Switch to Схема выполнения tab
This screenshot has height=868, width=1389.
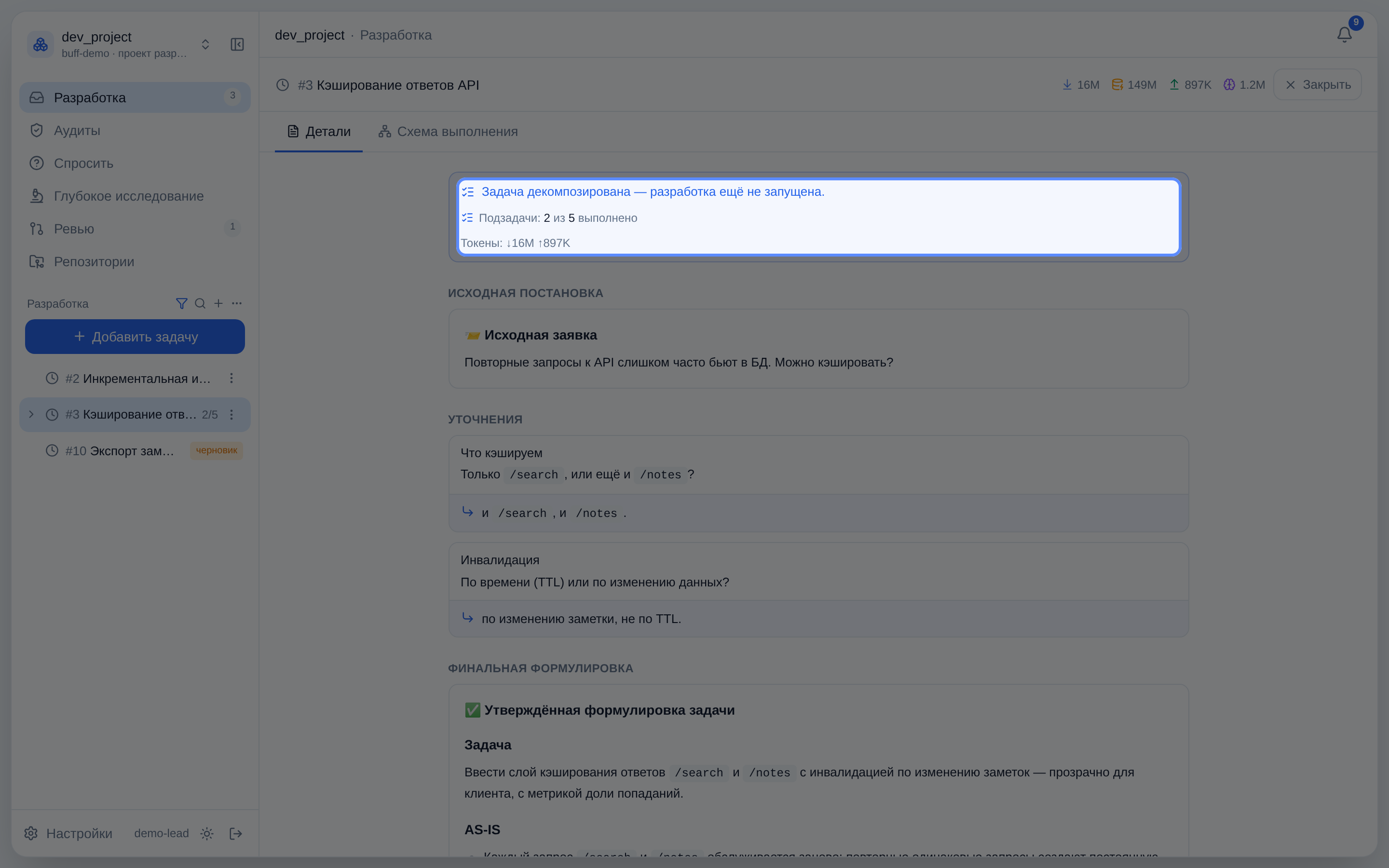[448, 132]
